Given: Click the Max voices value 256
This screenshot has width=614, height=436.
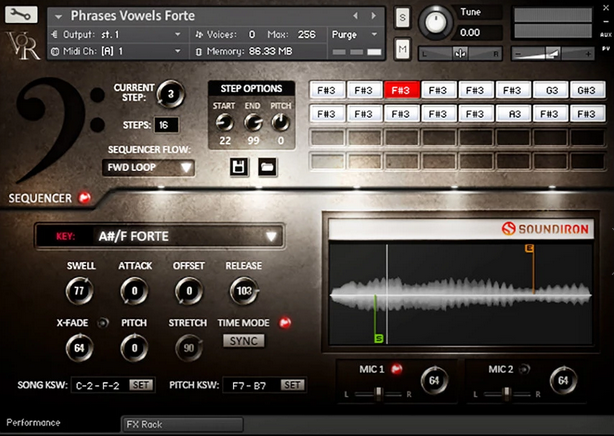Looking at the screenshot, I should click(306, 34).
